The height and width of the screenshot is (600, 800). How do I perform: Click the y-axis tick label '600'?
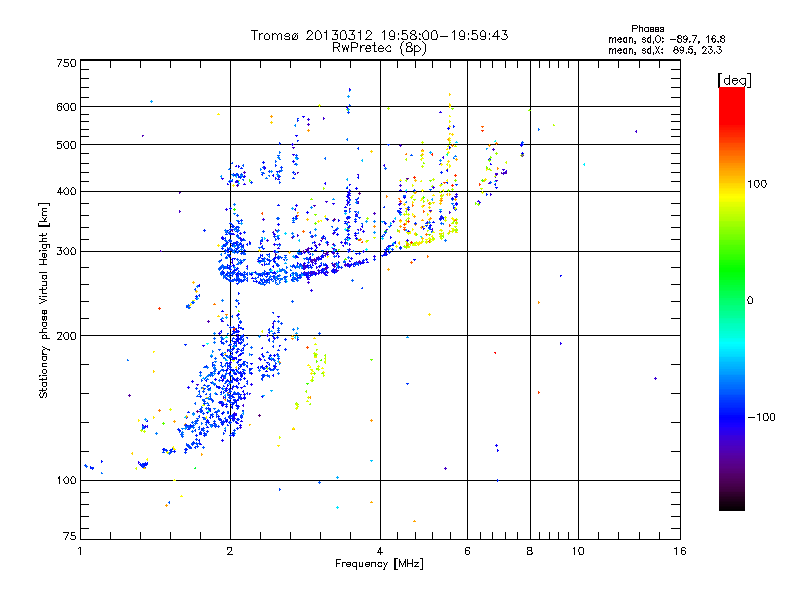pyautogui.click(x=66, y=107)
